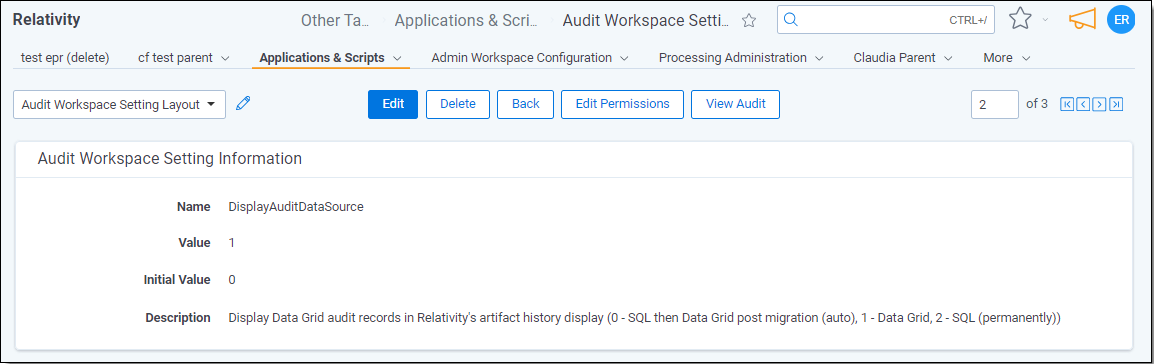The width and height of the screenshot is (1154, 364).
Task: Expand the Processing Administration tab chevron
Action: pos(819,58)
